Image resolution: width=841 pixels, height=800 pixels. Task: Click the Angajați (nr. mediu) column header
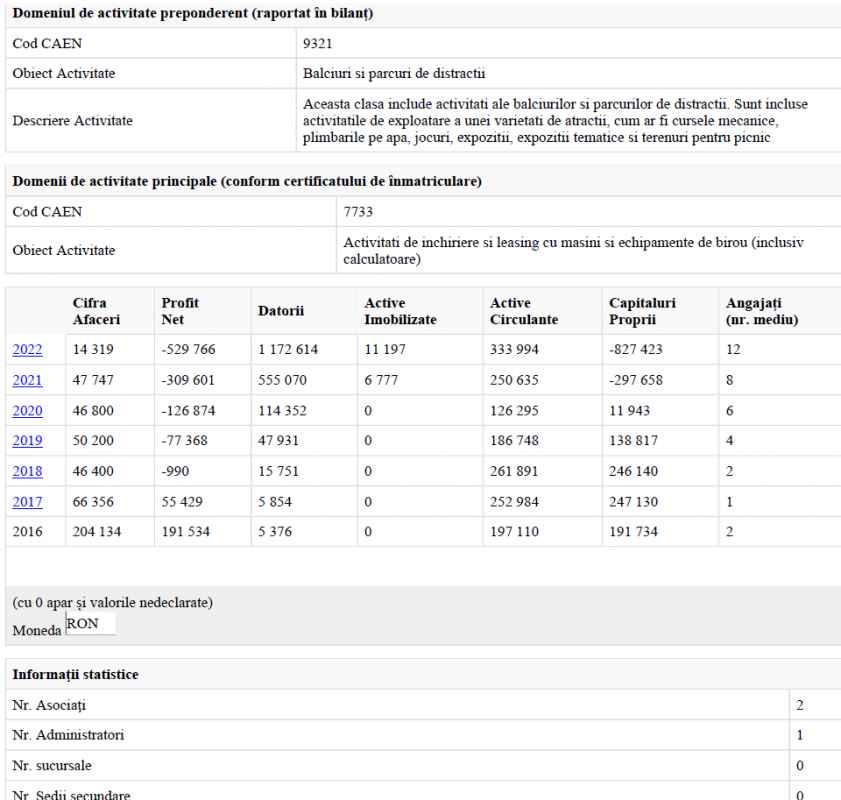point(762,311)
